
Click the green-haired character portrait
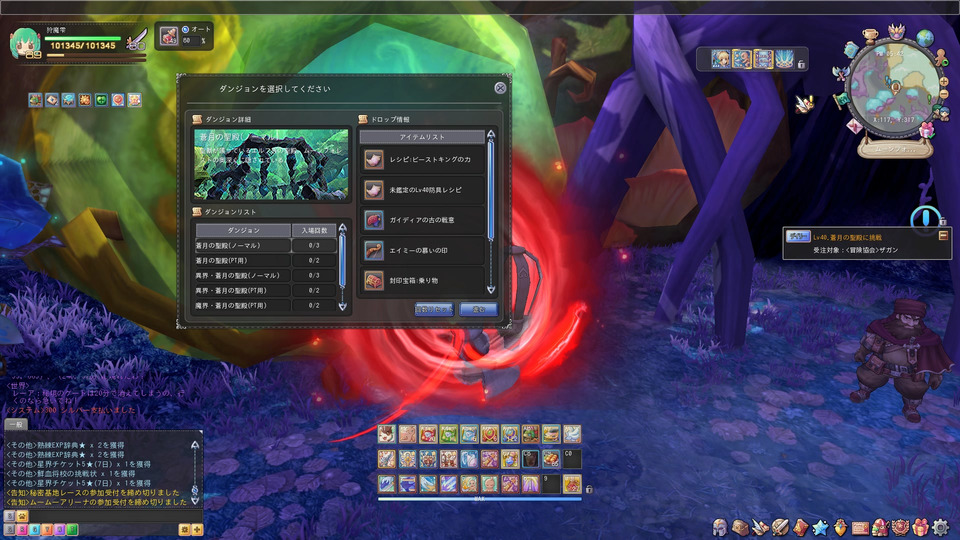coord(26,45)
